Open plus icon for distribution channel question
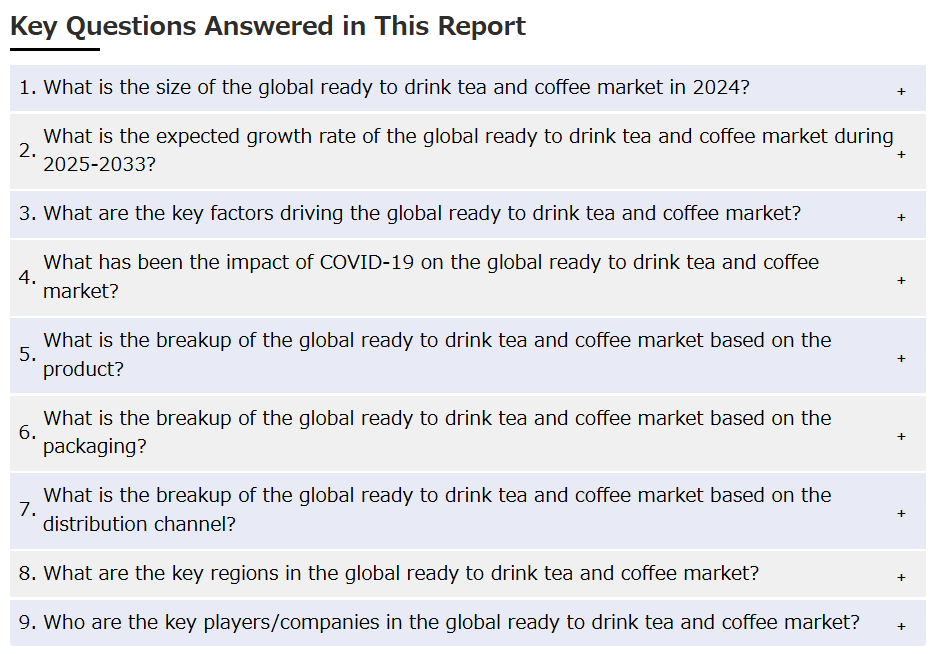This screenshot has height=654, width=935. tap(901, 513)
